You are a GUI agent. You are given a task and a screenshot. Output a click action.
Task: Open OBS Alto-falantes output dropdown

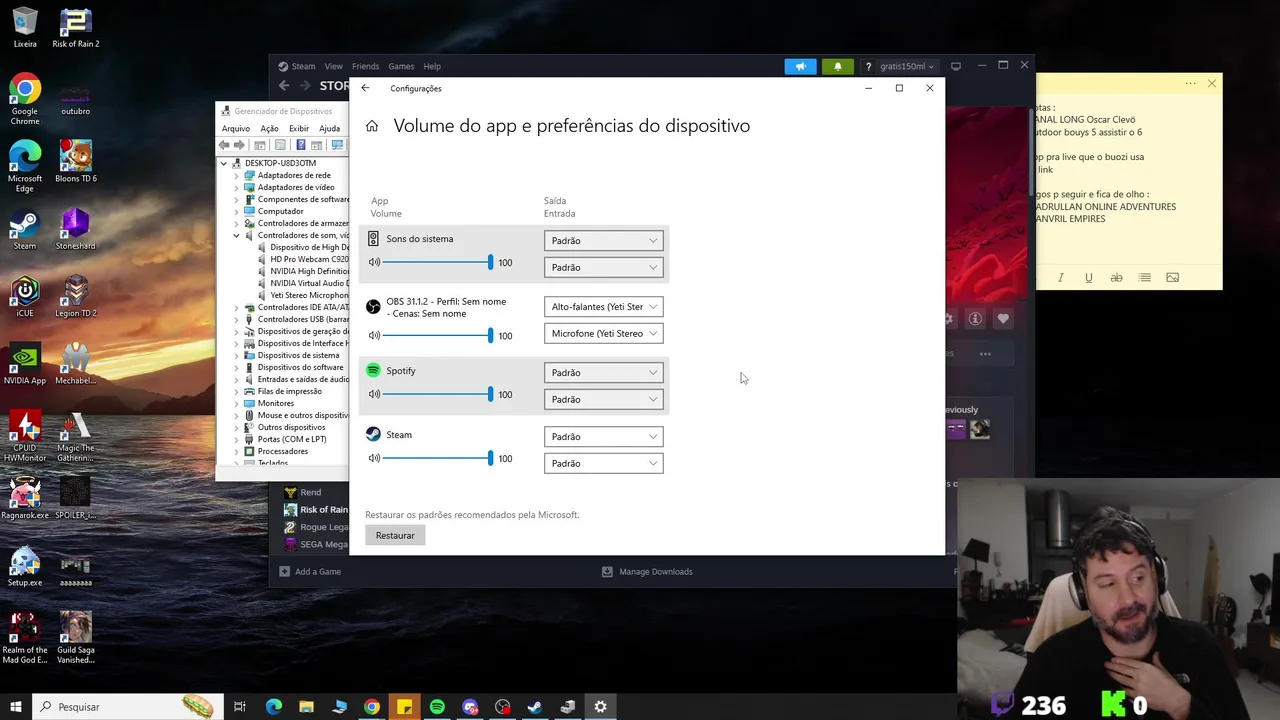click(603, 307)
